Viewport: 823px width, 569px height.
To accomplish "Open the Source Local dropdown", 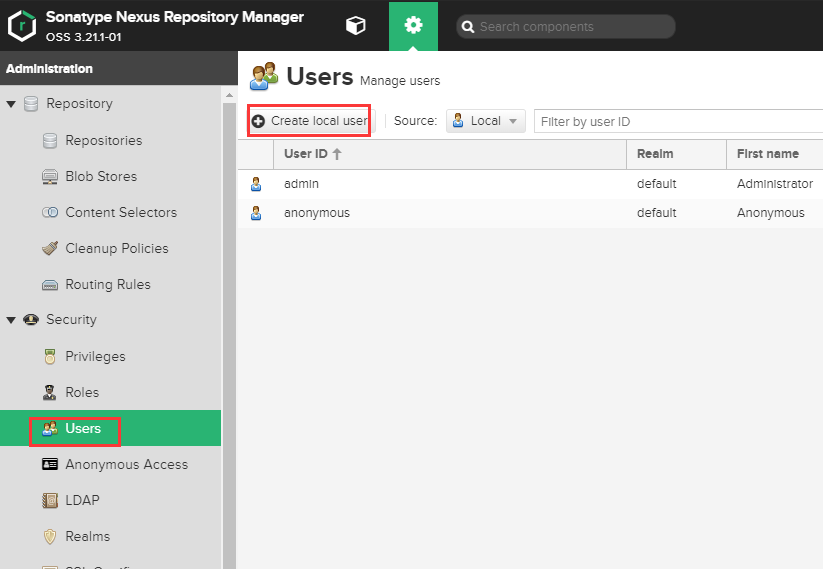I will pos(486,121).
